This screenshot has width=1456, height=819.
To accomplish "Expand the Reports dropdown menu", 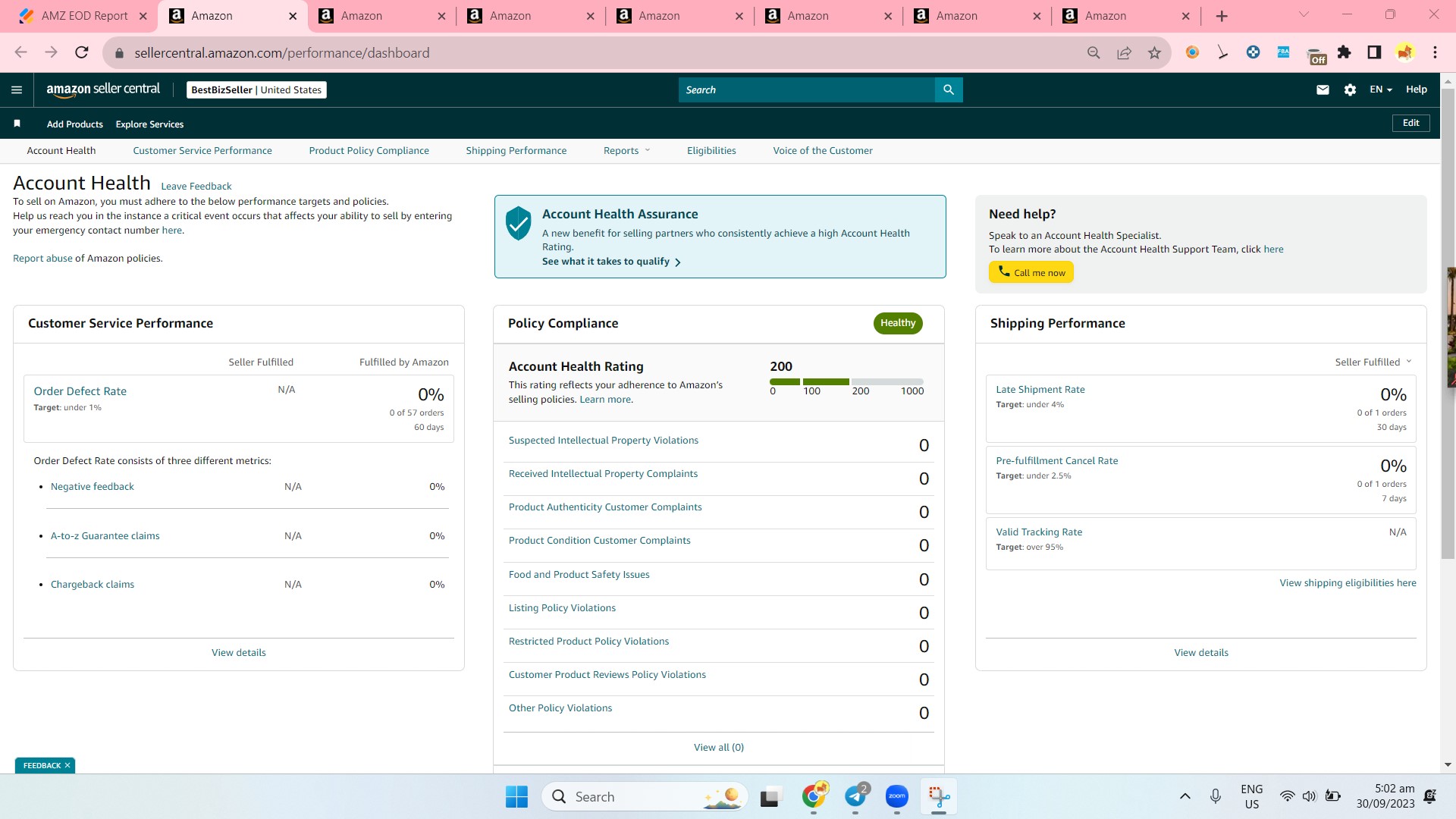I will pyautogui.click(x=626, y=150).
